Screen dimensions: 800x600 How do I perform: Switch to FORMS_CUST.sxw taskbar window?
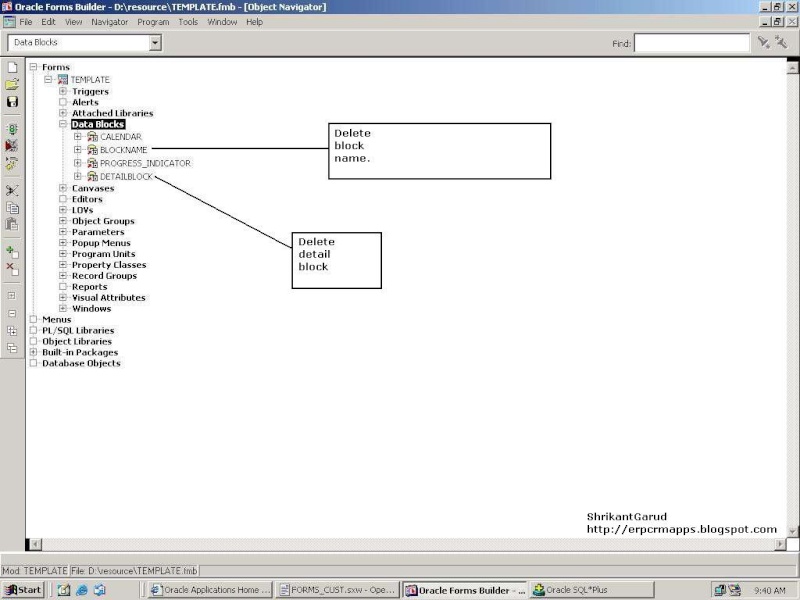coord(338,590)
